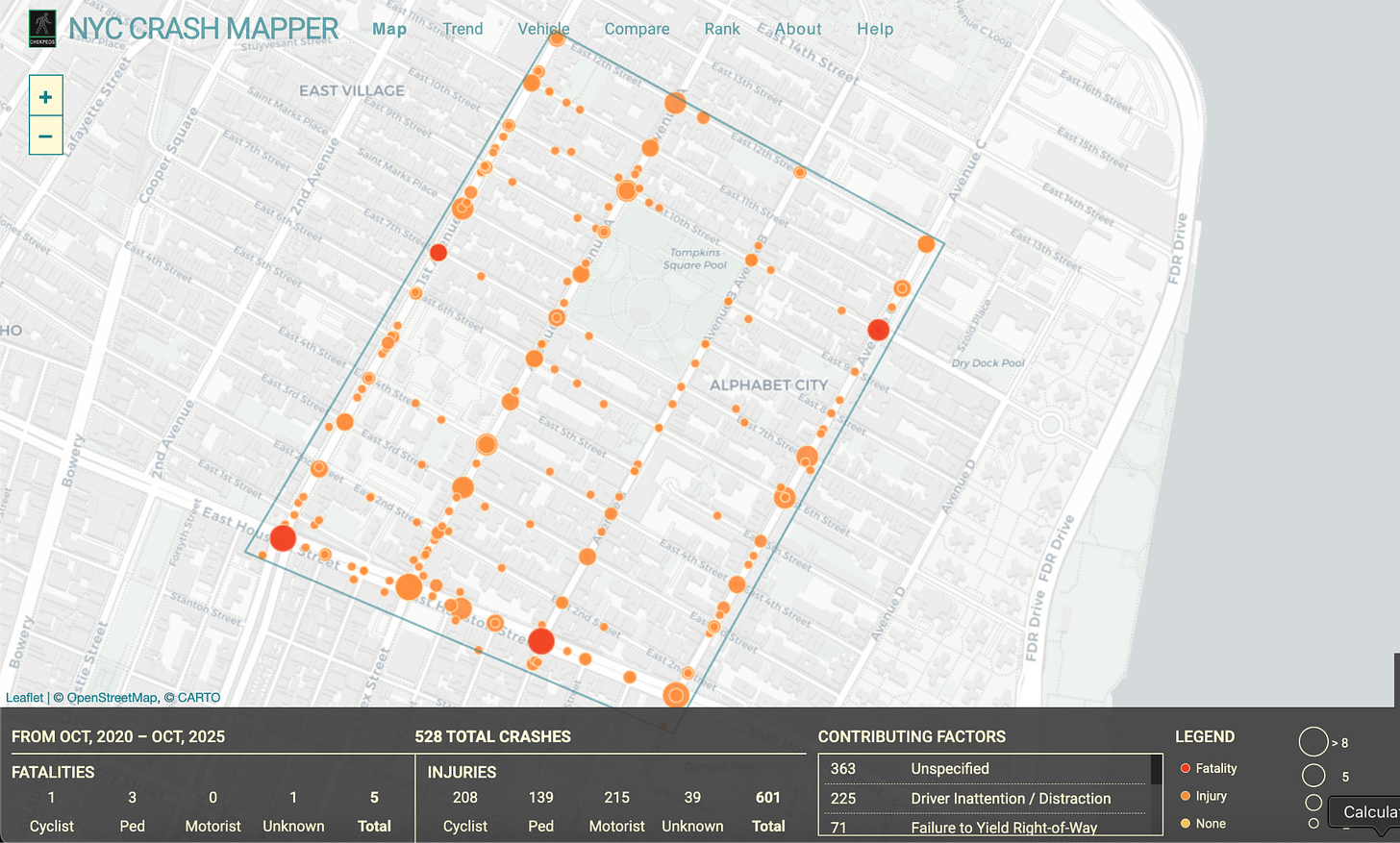The width and height of the screenshot is (1400, 843).
Task: Click the orange crash marker at Vehicle tab
Action: [557, 38]
